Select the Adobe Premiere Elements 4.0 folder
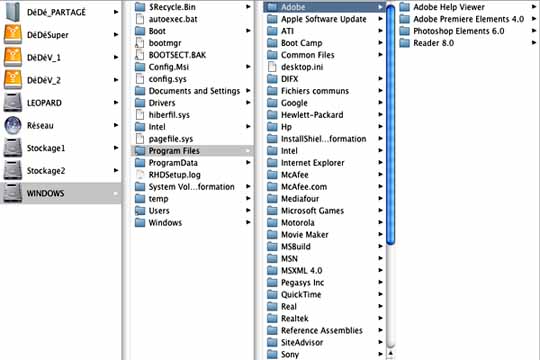540x360 pixels. click(x=468, y=19)
